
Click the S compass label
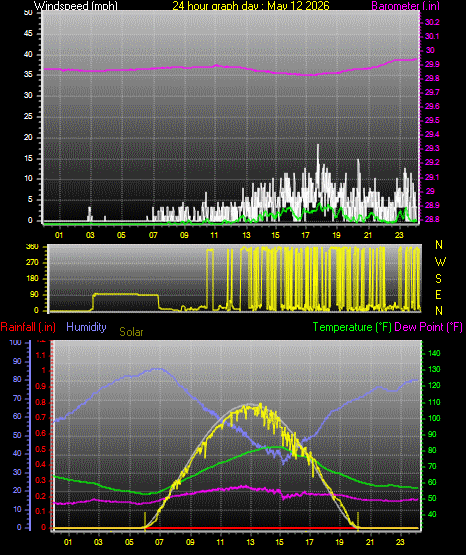tap(438, 279)
